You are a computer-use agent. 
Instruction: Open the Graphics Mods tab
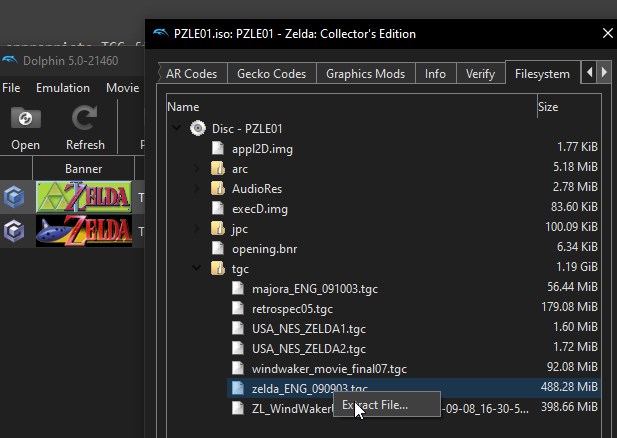366,74
